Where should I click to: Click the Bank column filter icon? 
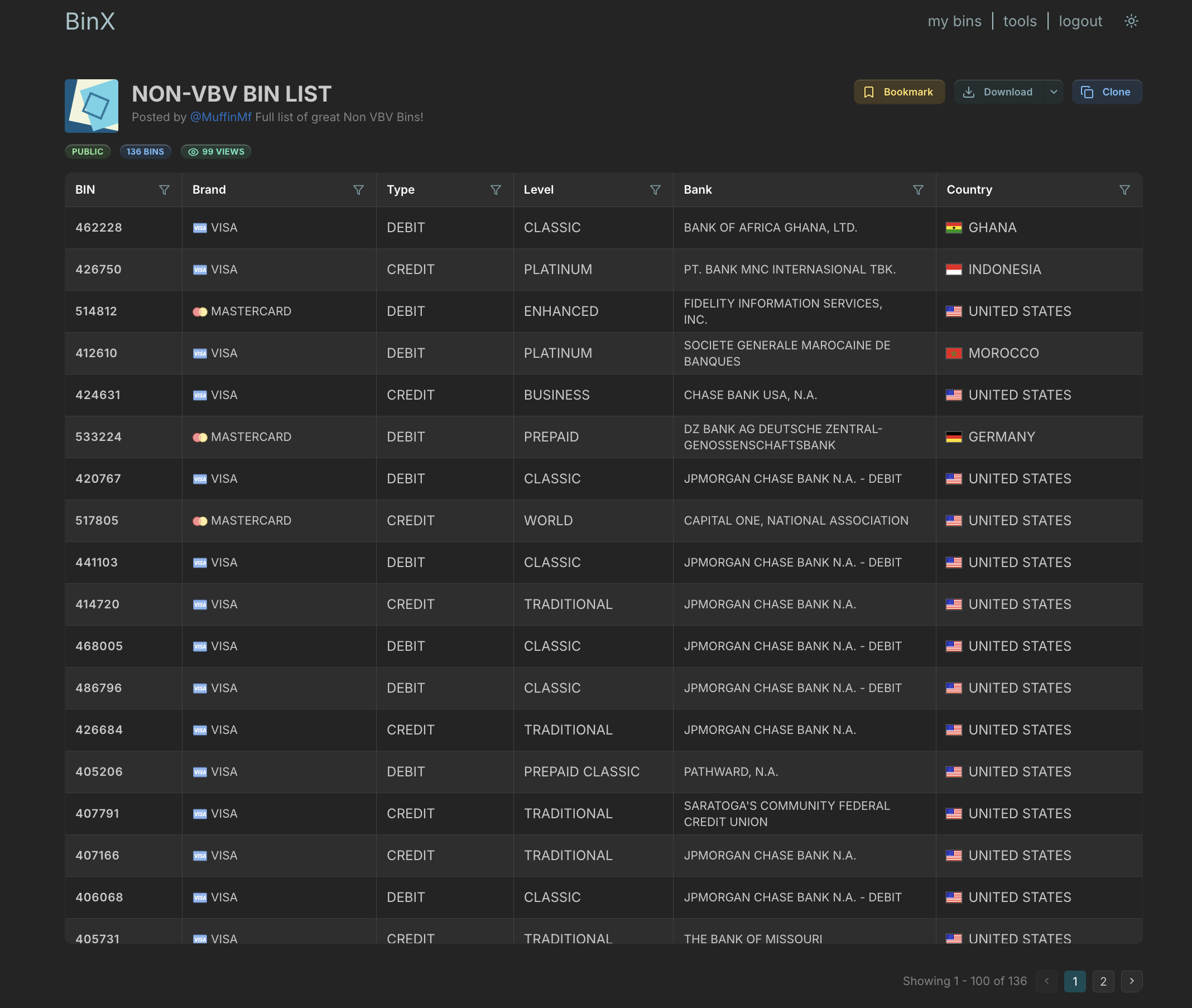tap(917, 190)
